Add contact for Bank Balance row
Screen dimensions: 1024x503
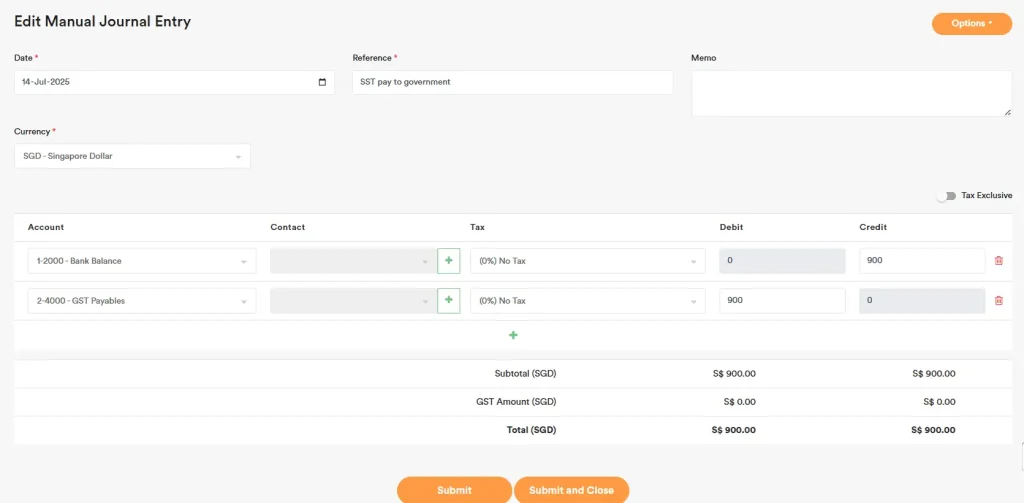pyautogui.click(x=448, y=261)
